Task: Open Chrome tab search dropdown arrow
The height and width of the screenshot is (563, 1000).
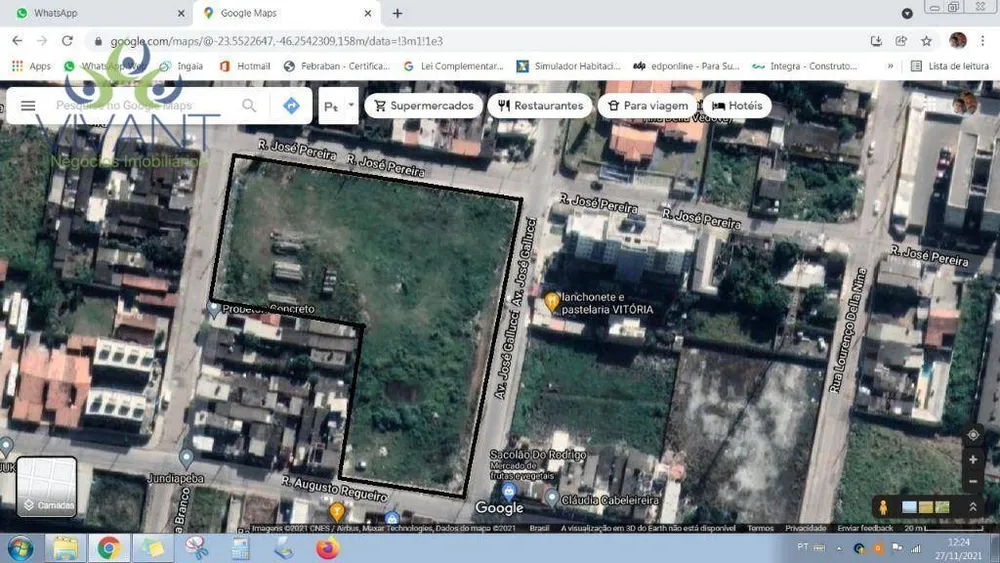Action: [x=907, y=13]
